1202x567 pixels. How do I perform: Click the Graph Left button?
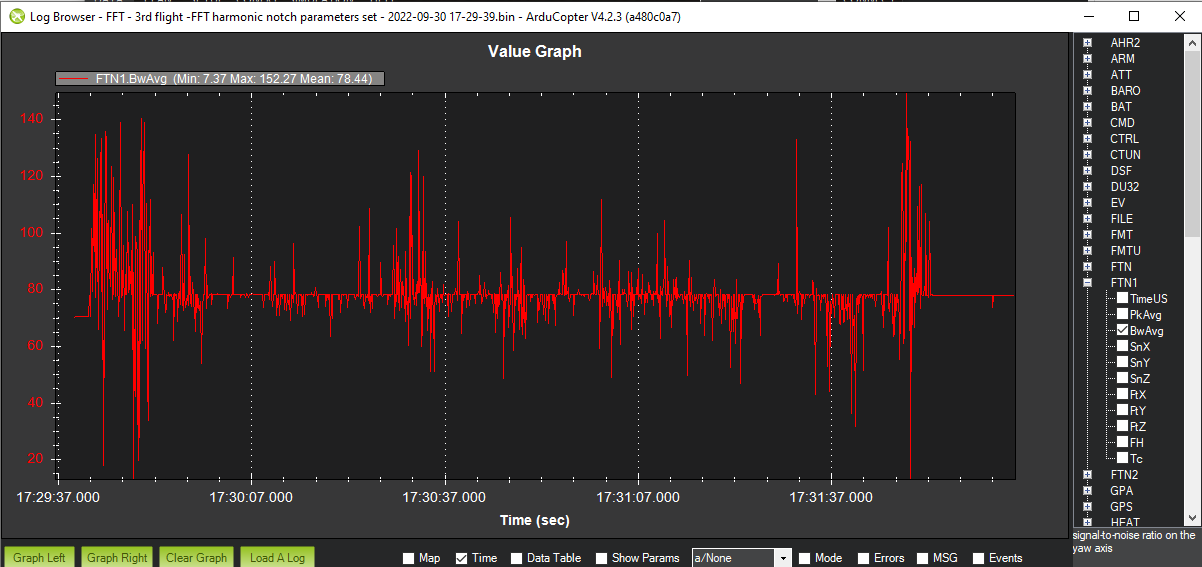pyautogui.click(x=39, y=558)
